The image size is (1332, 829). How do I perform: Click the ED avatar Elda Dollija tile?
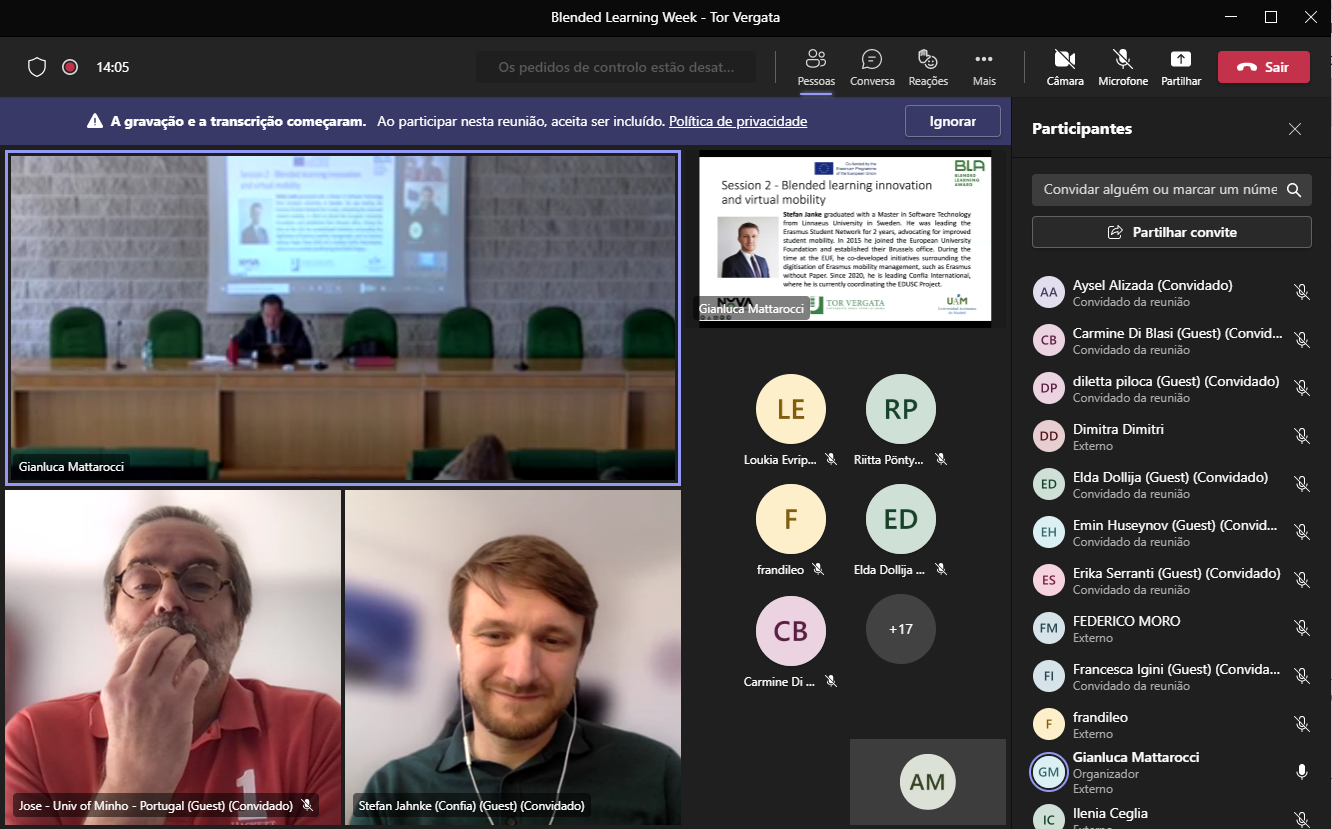pos(901,519)
